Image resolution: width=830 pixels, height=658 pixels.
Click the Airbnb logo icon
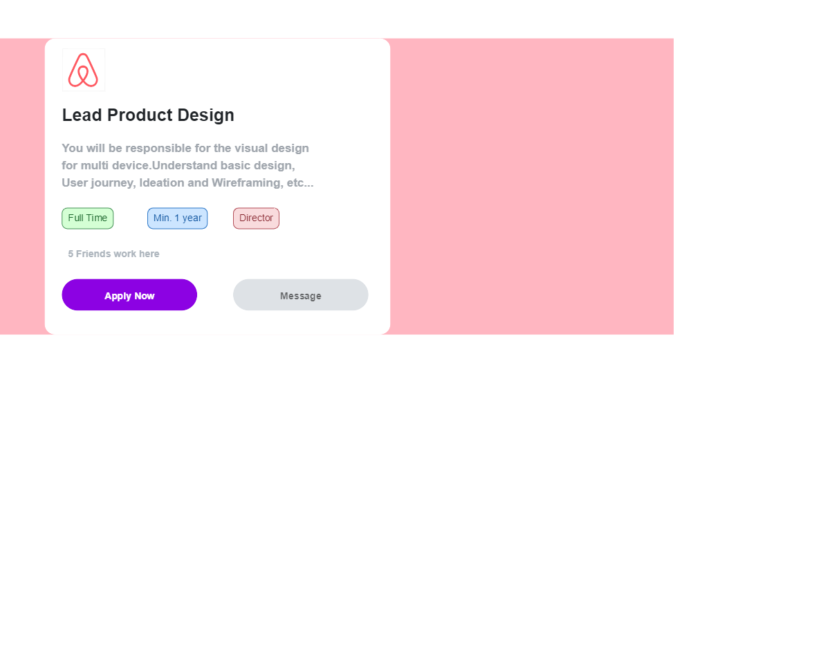pyautogui.click(x=83, y=70)
